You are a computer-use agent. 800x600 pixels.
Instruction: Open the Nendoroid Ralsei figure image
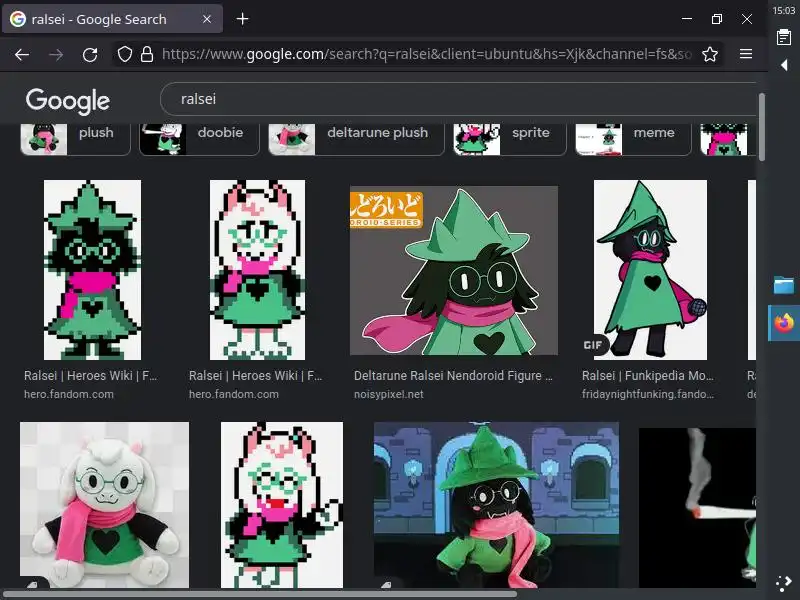pyautogui.click(x=454, y=270)
